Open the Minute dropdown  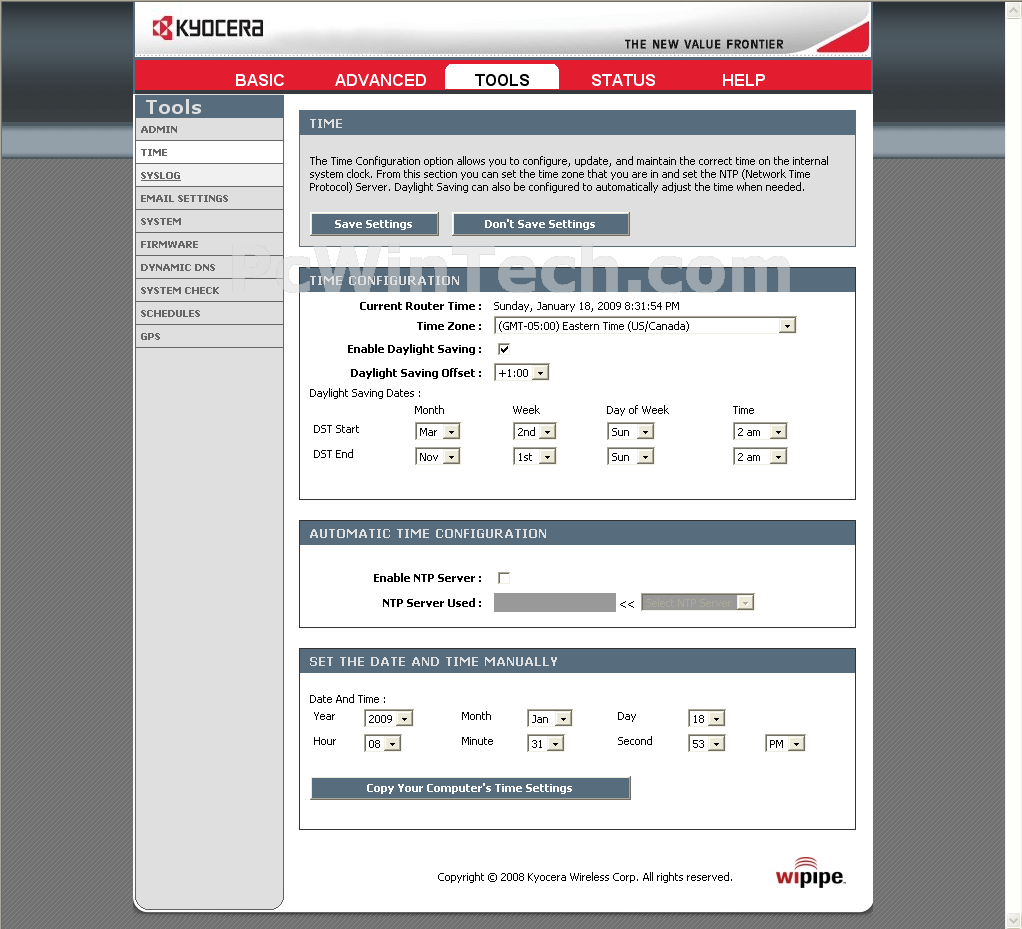[x=546, y=743]
